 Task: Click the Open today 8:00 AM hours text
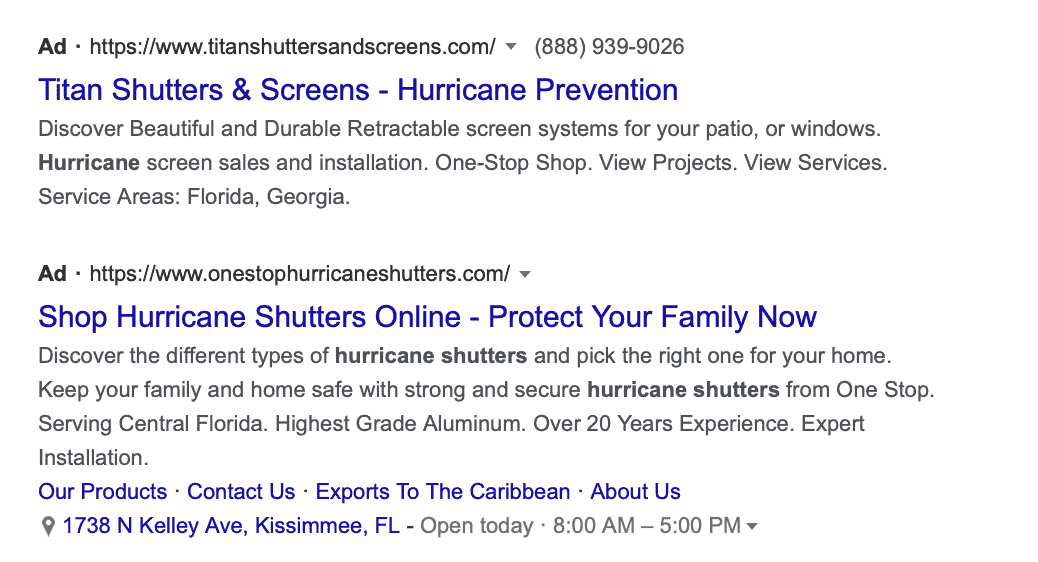[x=581, y=526]
